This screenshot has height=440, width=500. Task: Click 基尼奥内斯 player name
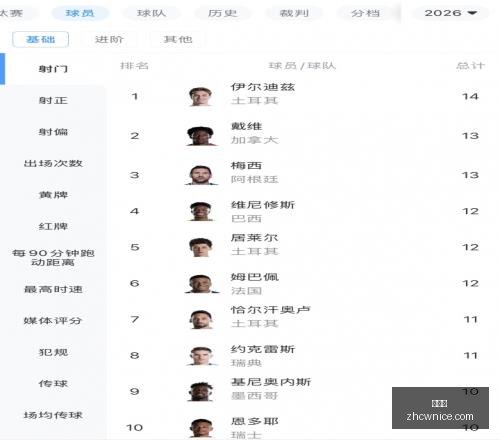pyautogui.click(x=271, y=382)
